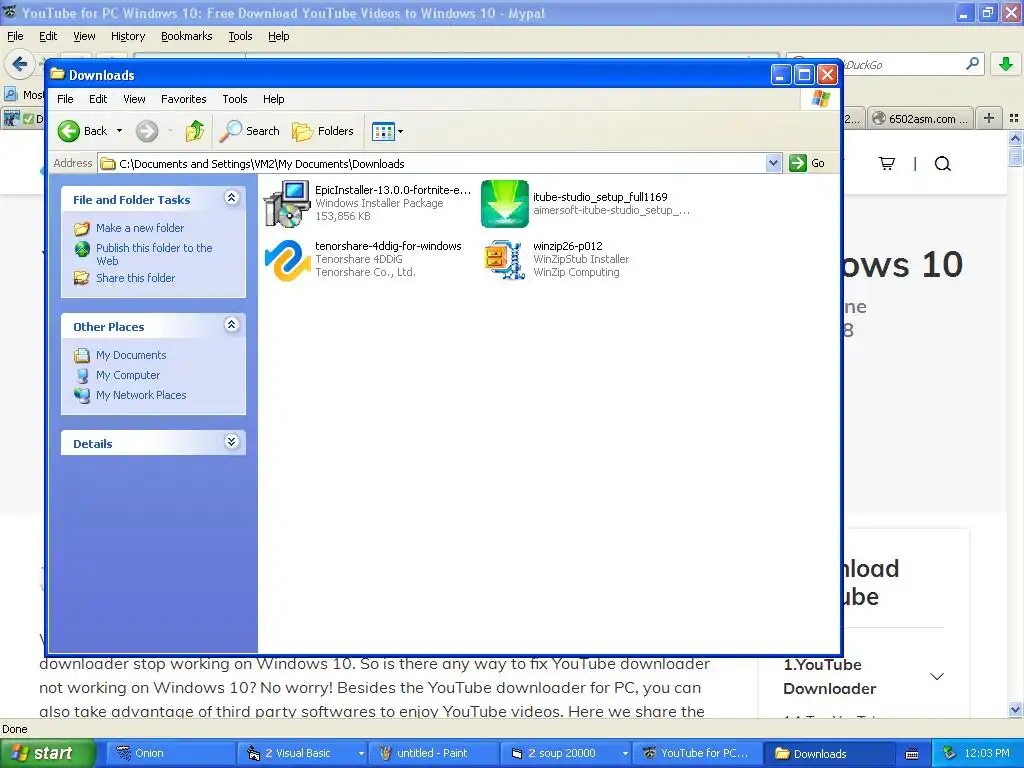This screenshot has width=1024, height=768.
Task: Open the Back history dropdown arrow
Action: 120,131
